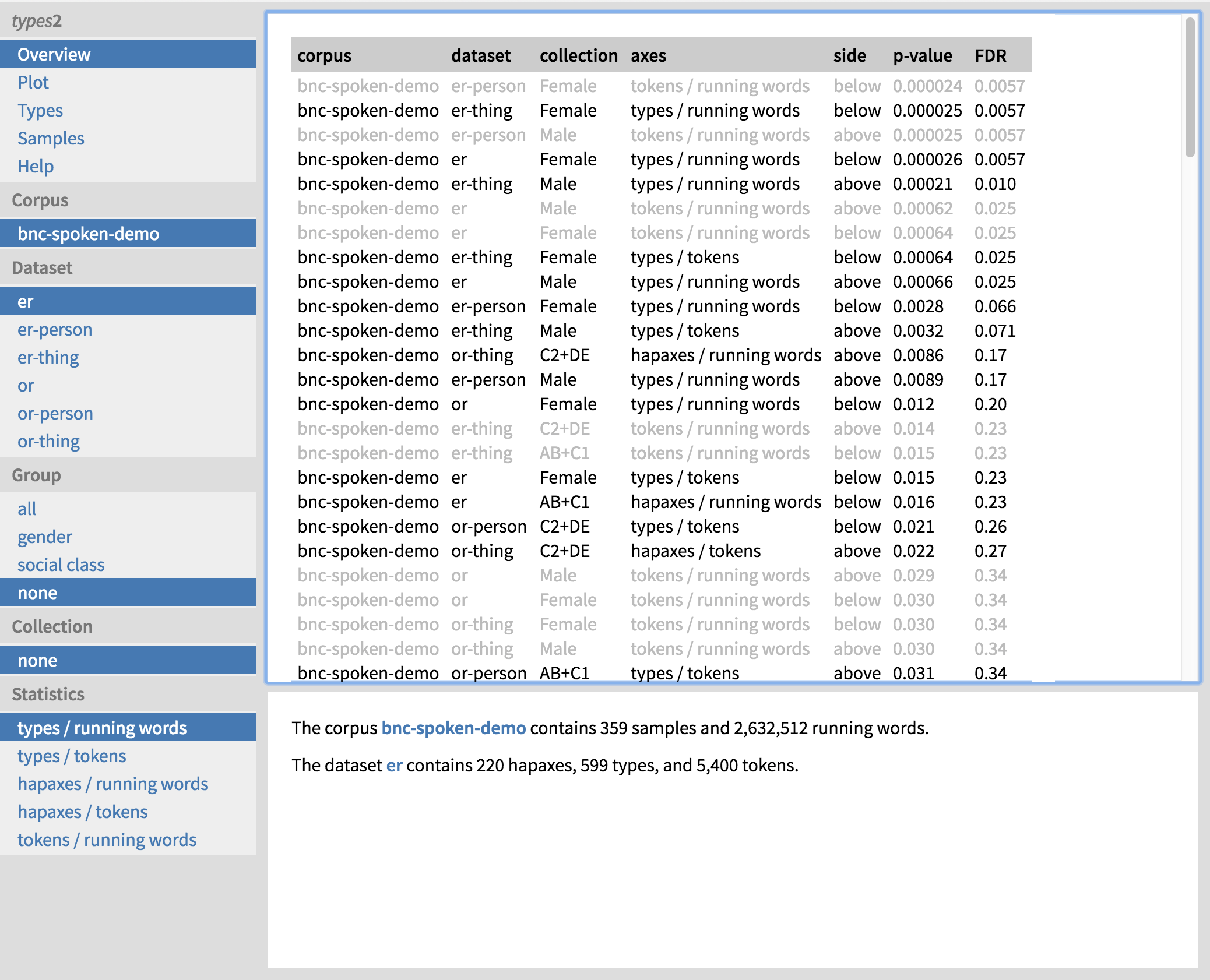This screenshot has width=1210, height=980.
Task: Click the p-value 0.022
Action: (x=913, y=551)
